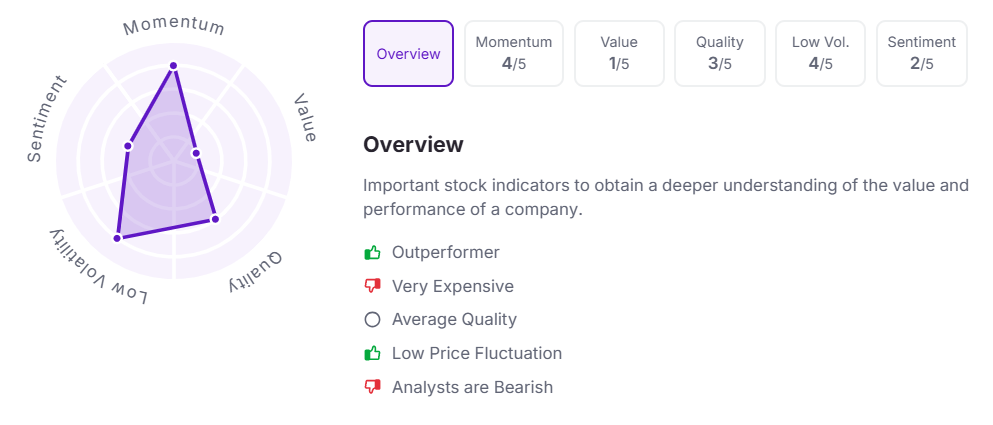
Task: Click the Momentum data point on radar chart
Action: pyautogui.click(x=173, y=66)
